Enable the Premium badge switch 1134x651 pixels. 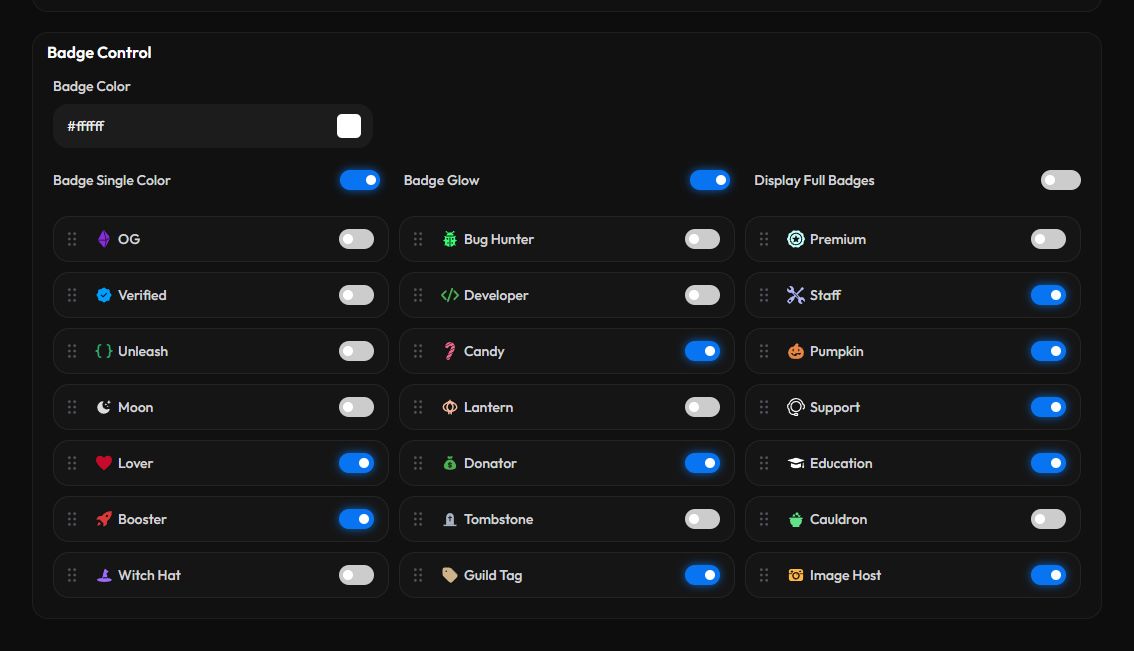1048,239
